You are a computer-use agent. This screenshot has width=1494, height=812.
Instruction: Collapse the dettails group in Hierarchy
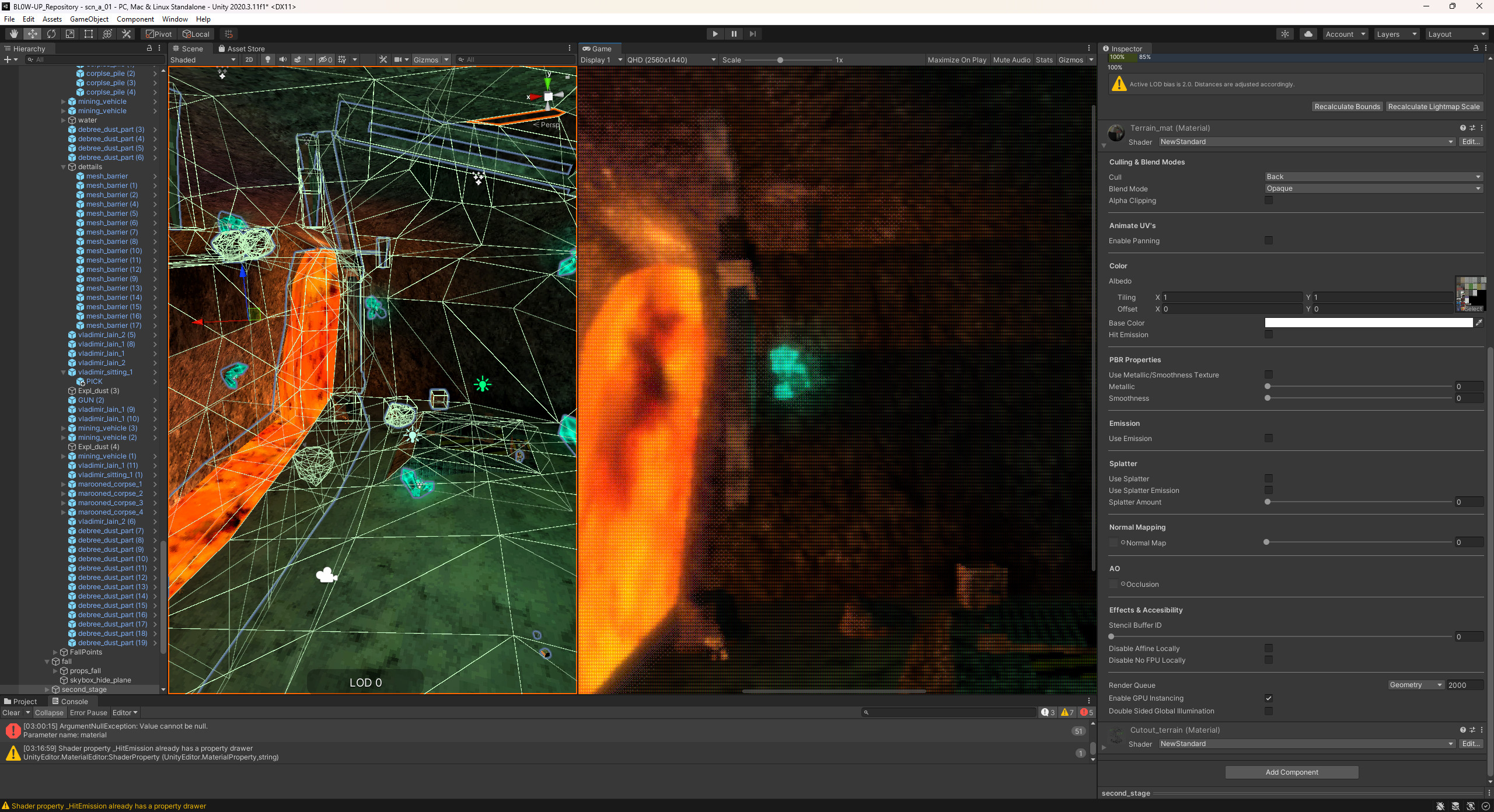pyautogui.click(x=64, y=166)
